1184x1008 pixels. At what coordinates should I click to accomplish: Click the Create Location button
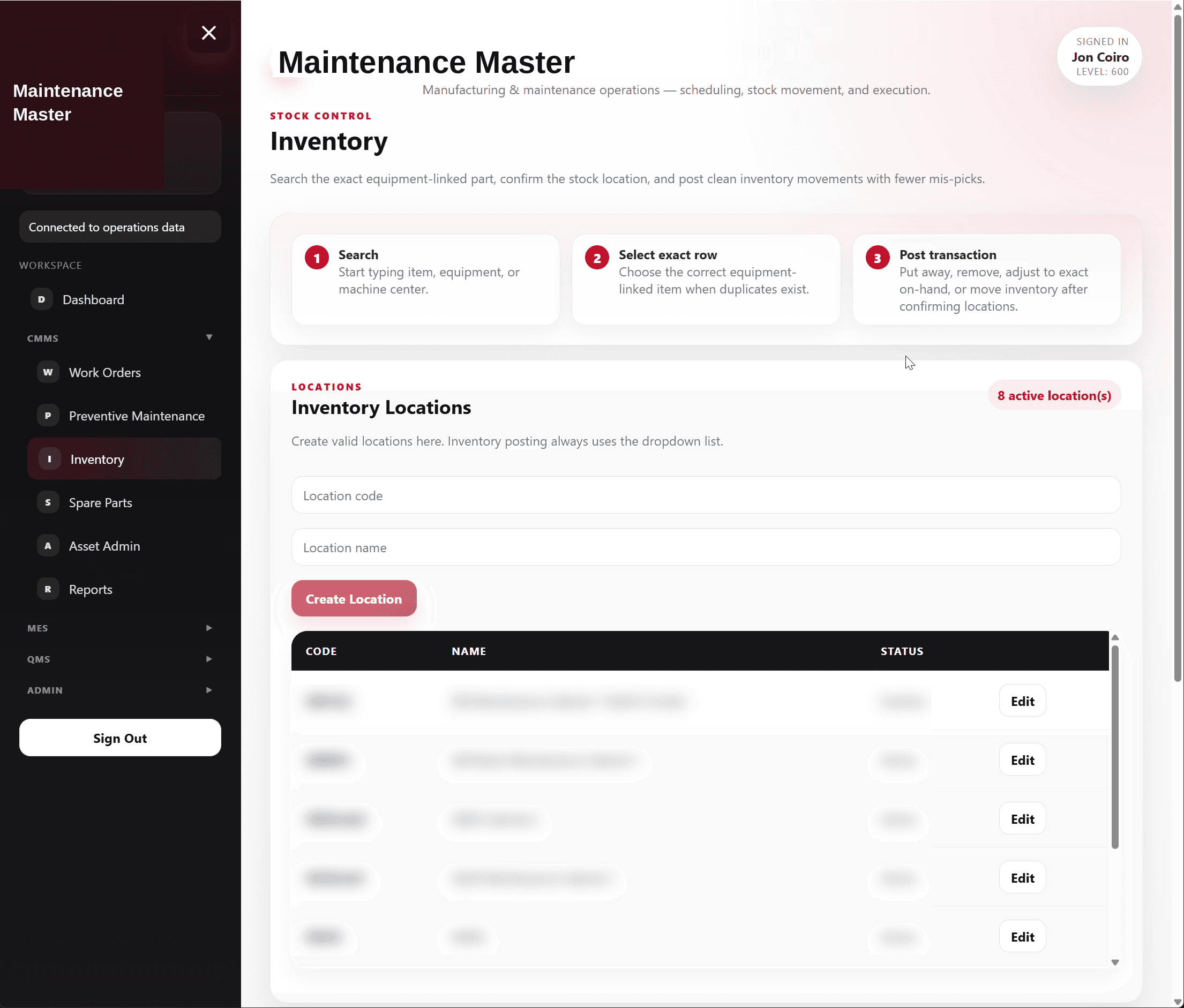point(354,598)
